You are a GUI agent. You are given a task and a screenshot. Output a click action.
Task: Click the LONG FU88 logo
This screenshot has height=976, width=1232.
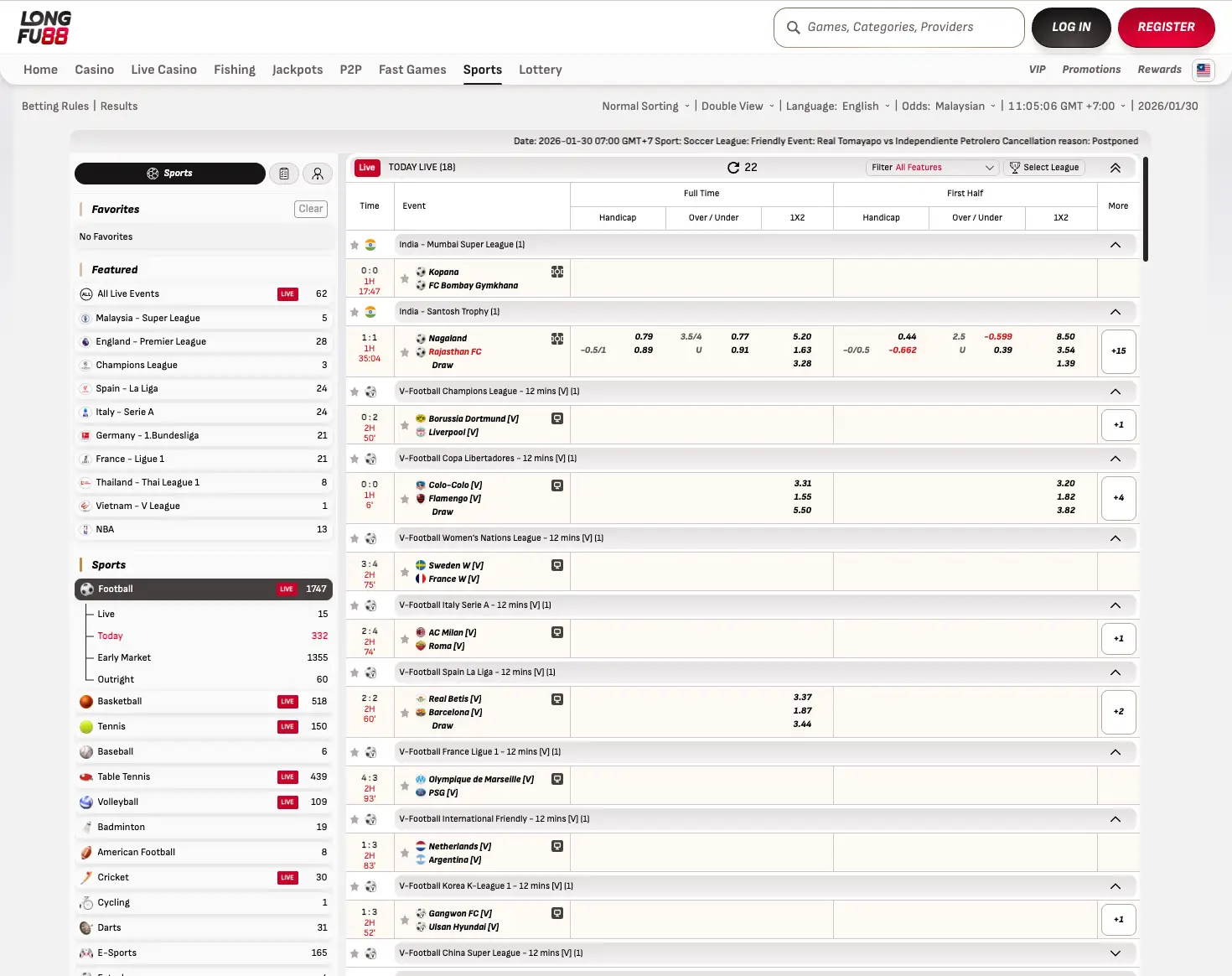(x=44, y=28)
